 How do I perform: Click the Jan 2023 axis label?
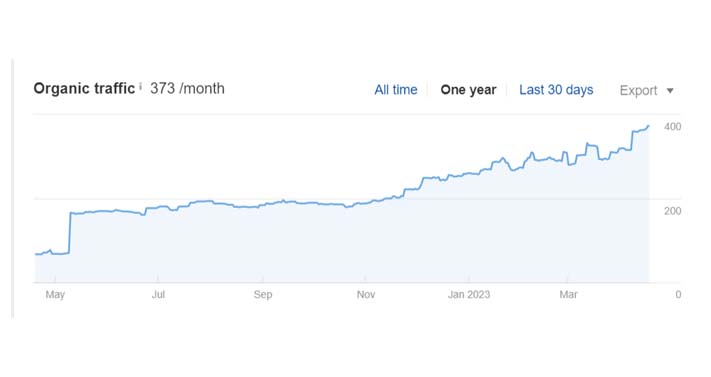[x=469, y=294]
